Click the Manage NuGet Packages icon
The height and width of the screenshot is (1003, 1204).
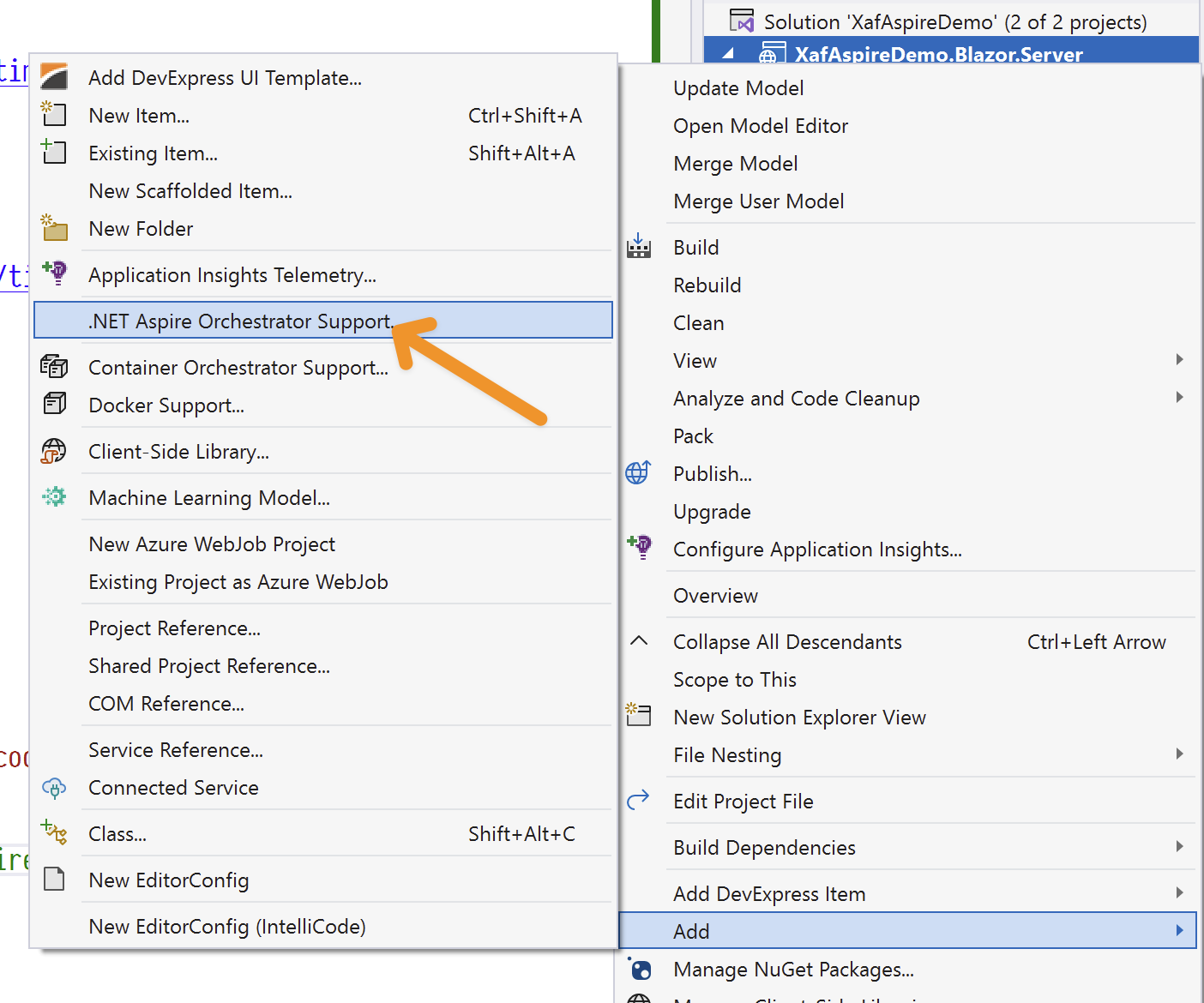click(639, 969)
